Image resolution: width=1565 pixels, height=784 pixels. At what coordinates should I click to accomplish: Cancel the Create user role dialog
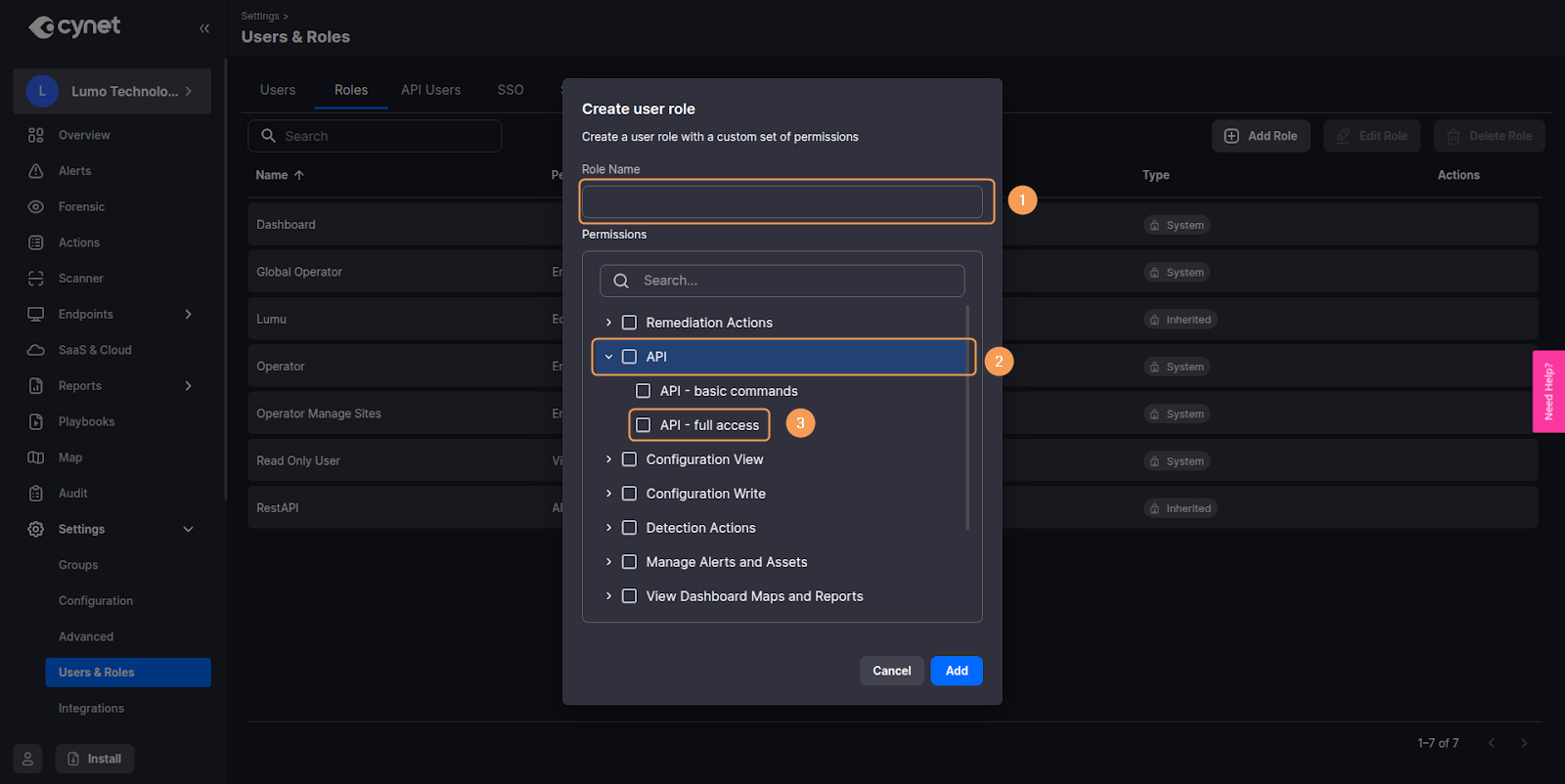coord(891,671)
